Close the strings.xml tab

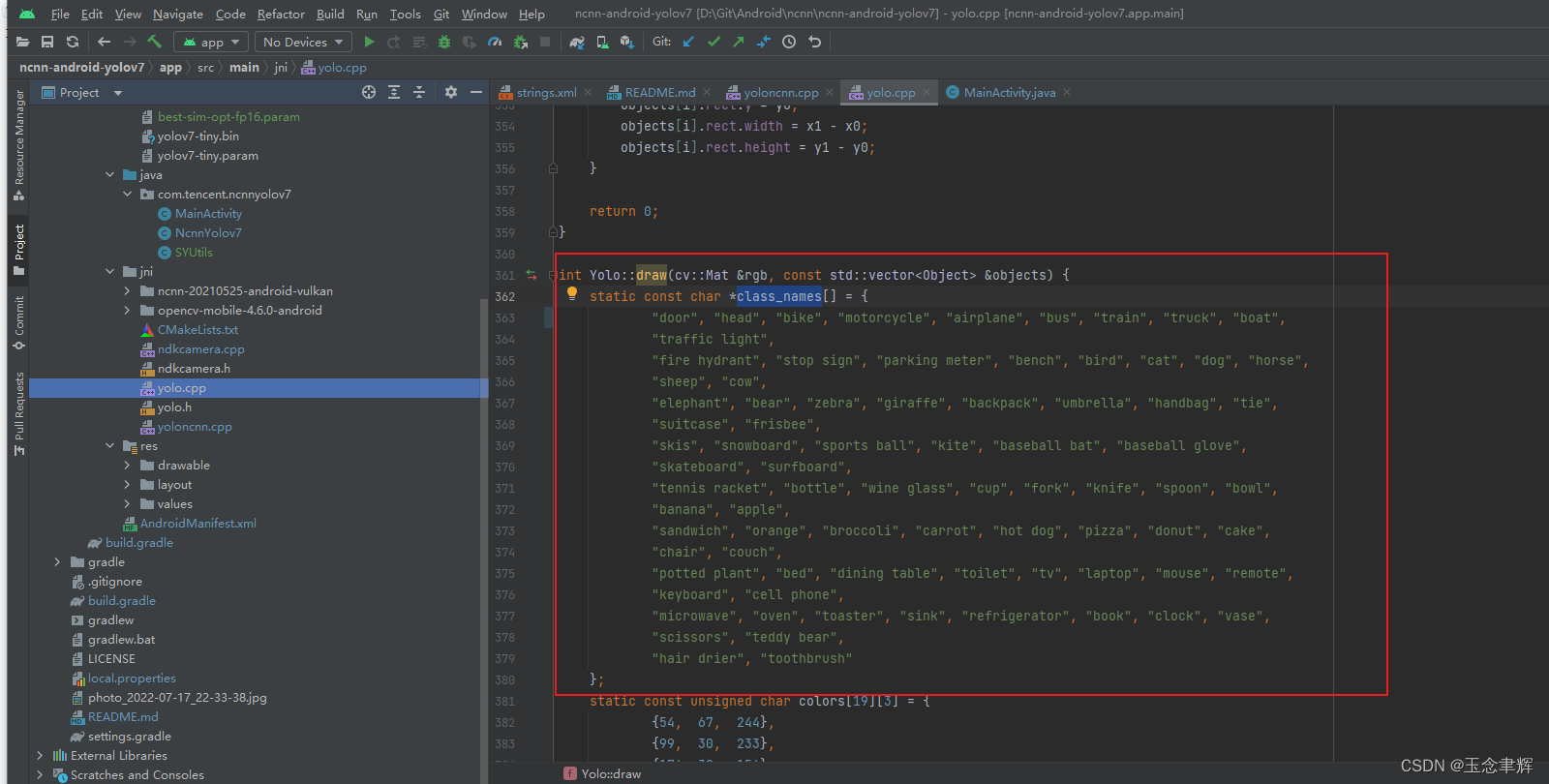(x=587, y=92)
